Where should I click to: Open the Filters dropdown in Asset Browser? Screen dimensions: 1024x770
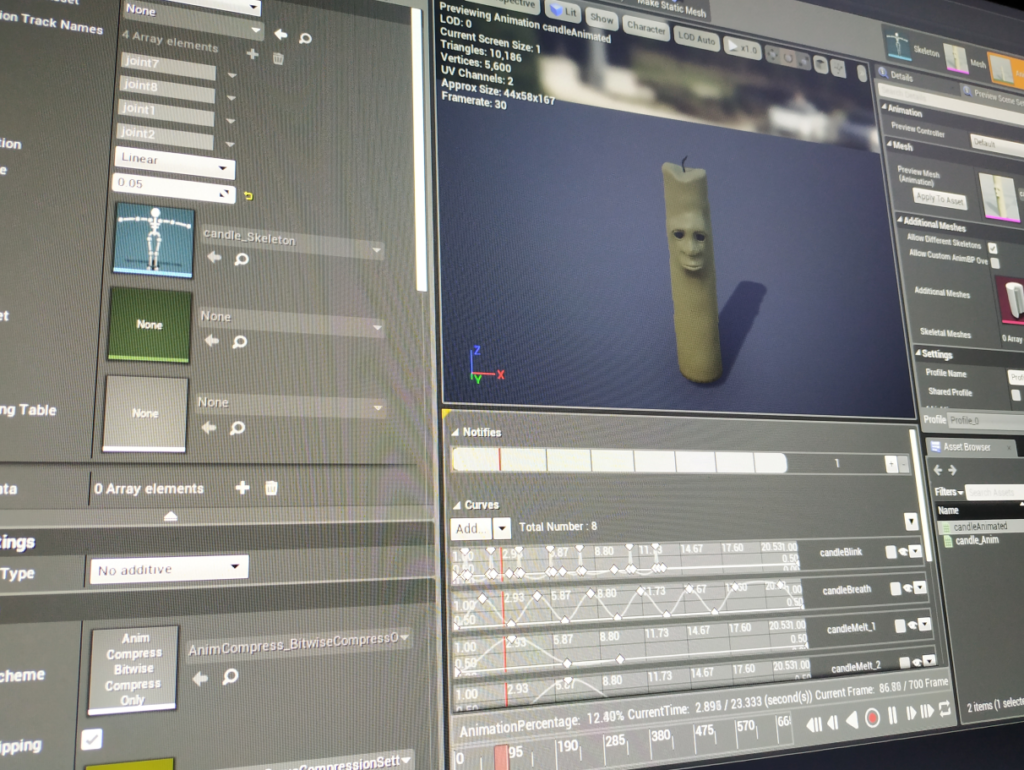(948, 492)
